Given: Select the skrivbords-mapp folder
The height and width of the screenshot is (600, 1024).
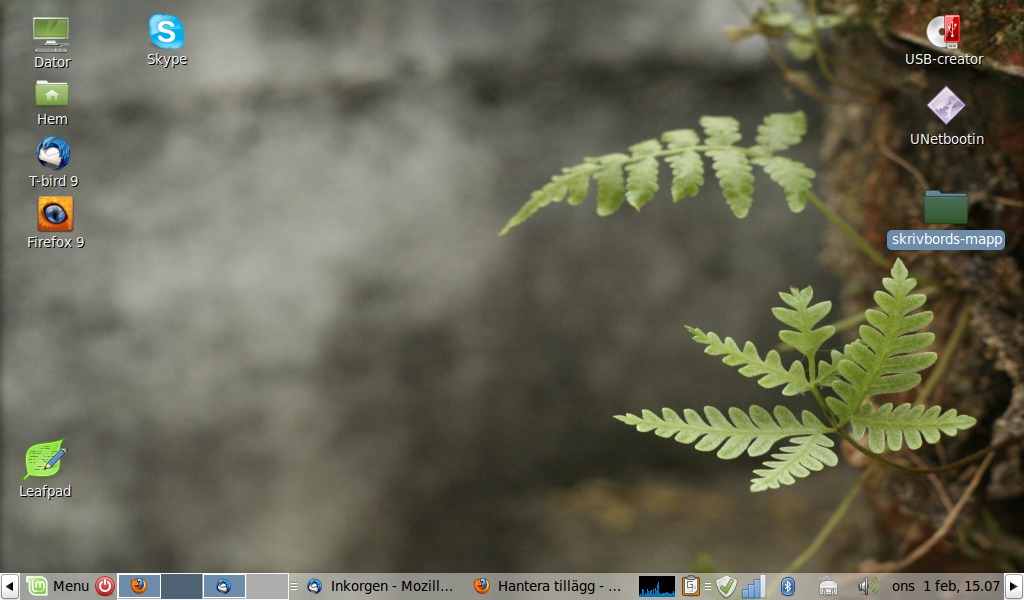Looking at the screenshot, I should (x=945, y=208).
